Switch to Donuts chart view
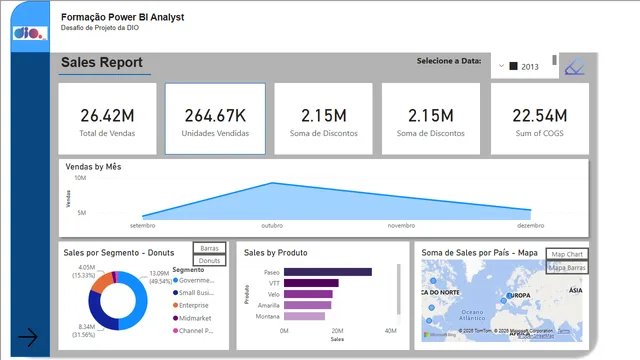 pos(209,260)
